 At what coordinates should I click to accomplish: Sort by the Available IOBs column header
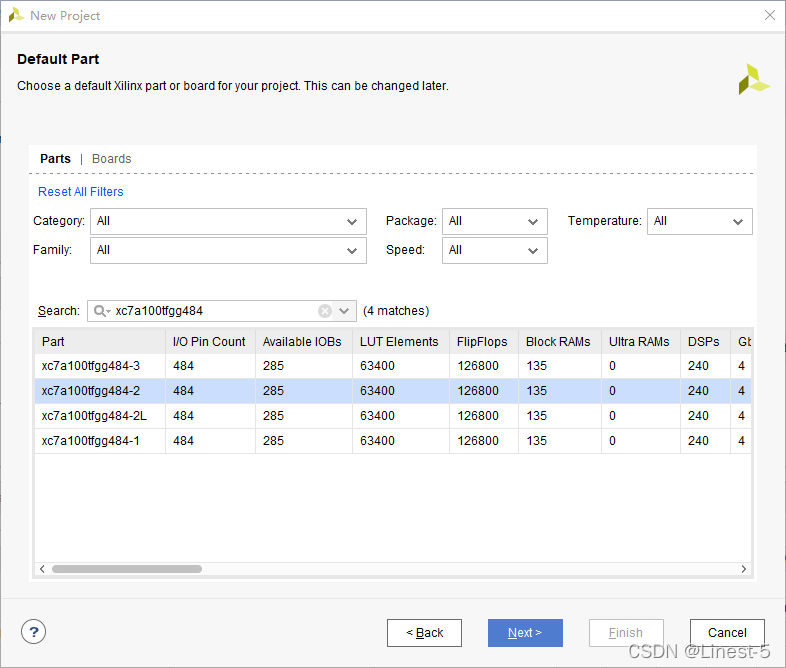click(x=304, y=342)
